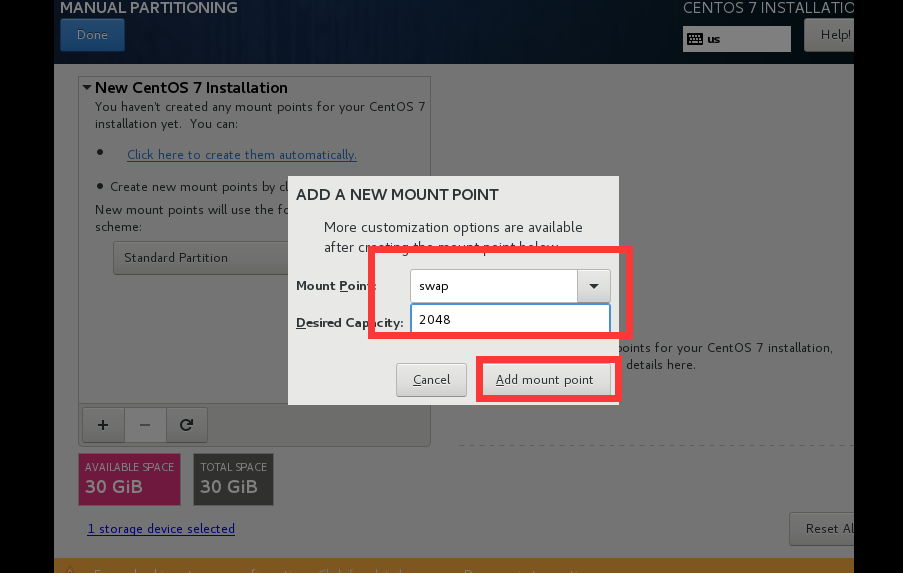The width and height of the screenshot is (903, 573).
Task: Open the 1 storage device selected link
Action: coord(161,528)
